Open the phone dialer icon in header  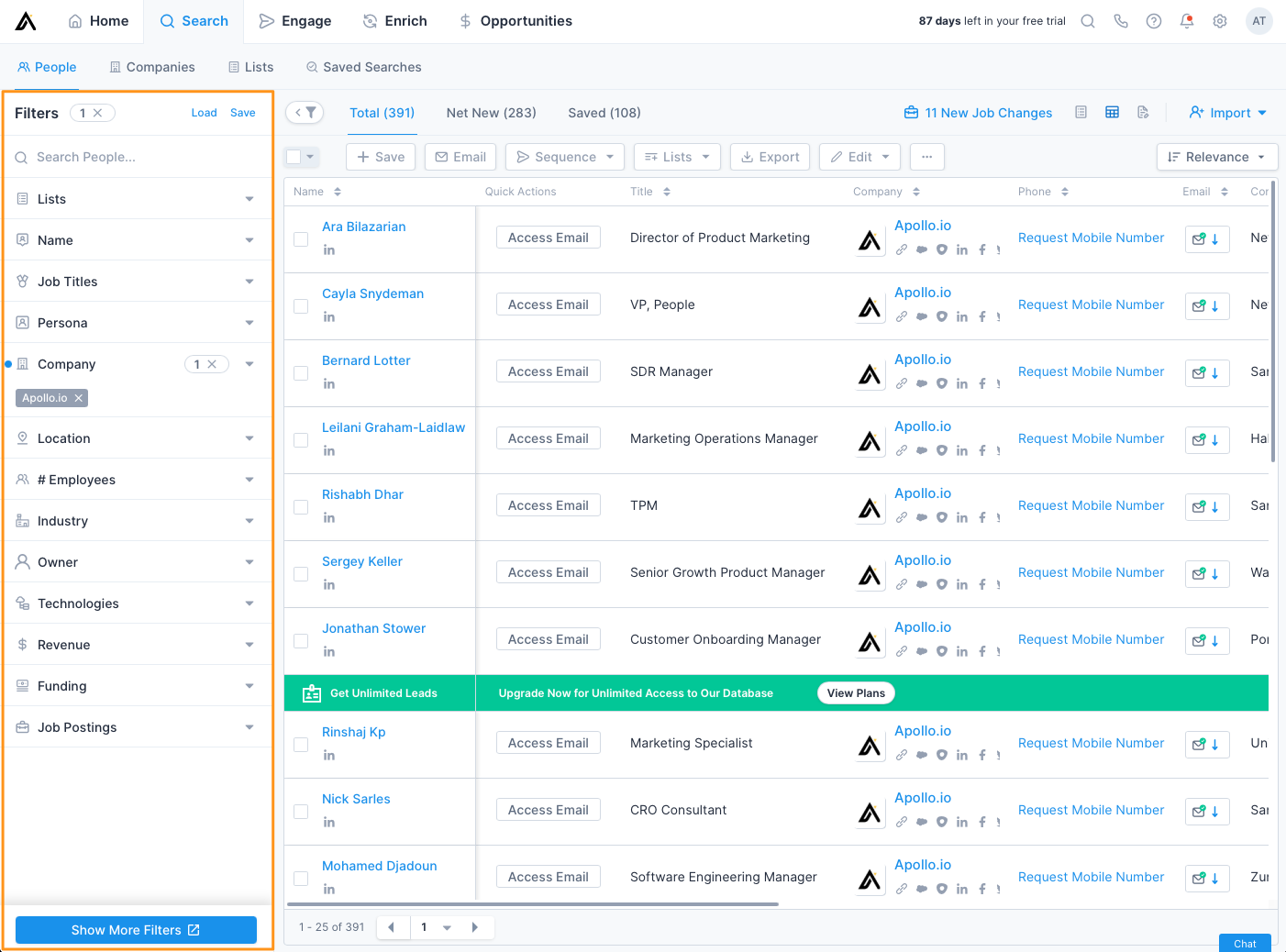[x=1121, y=21]
